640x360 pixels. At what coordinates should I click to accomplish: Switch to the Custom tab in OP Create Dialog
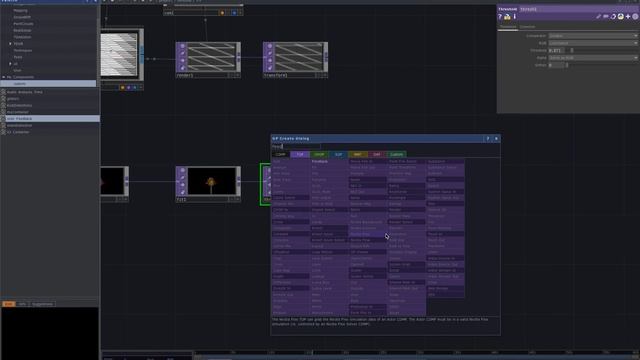pos(396,154)
